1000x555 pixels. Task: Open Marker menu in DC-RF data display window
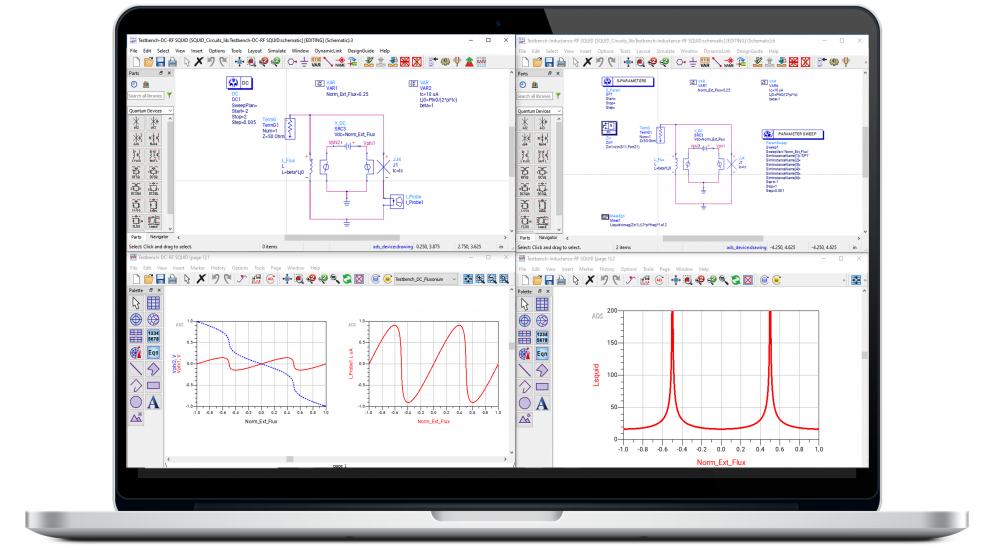198,268
